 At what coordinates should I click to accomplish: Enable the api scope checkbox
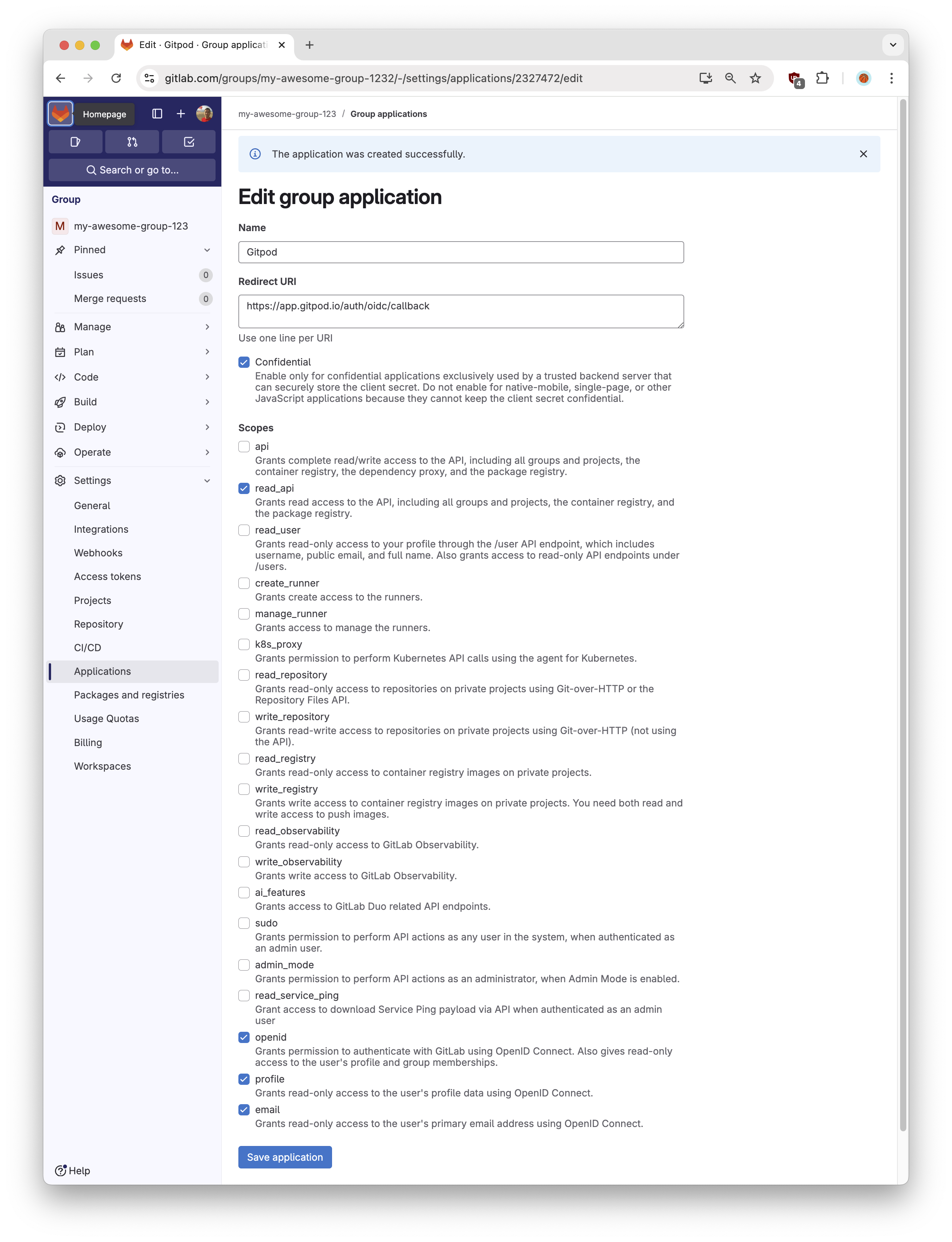point(244,447)
